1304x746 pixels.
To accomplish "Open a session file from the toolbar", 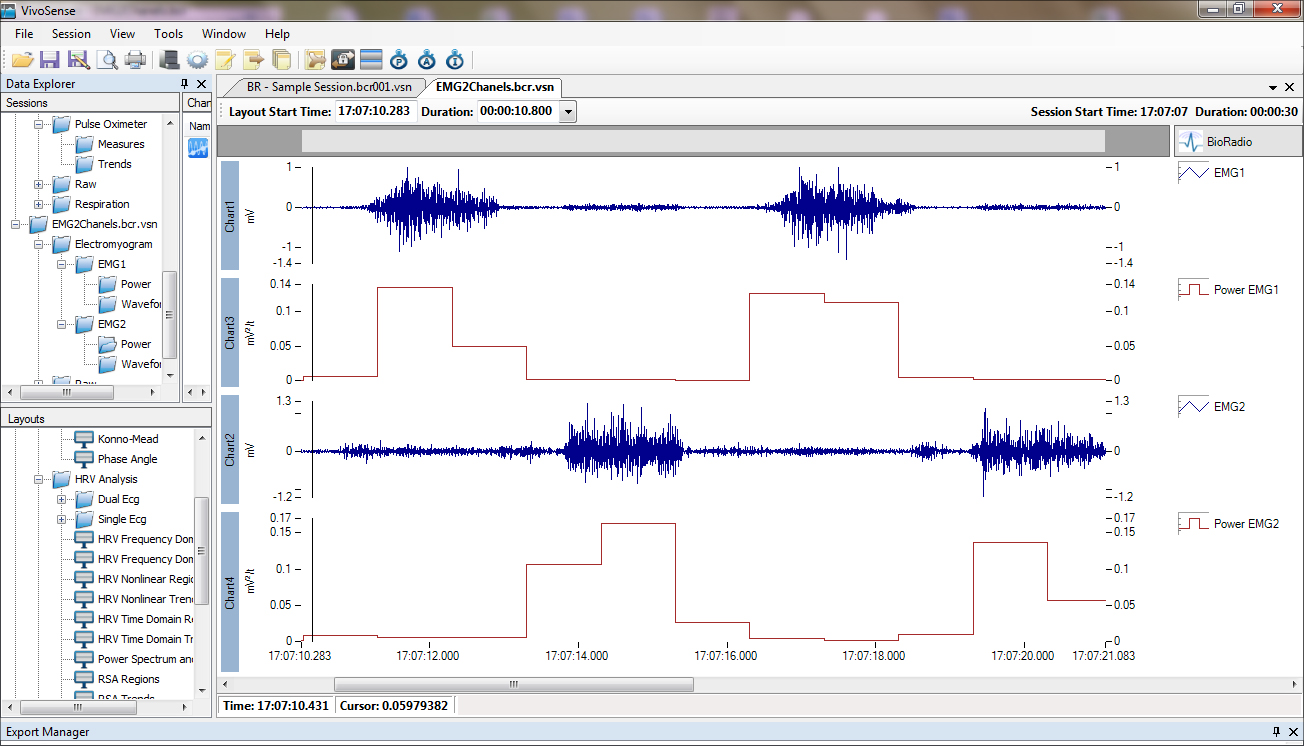I will pos(23,60).
